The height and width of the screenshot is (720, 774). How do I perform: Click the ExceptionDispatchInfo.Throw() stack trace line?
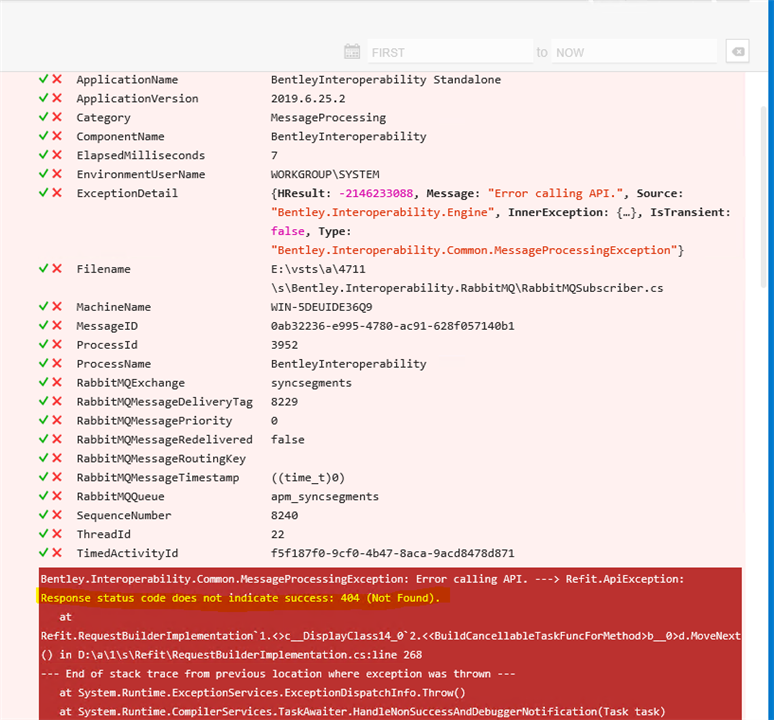pos(262,693)
